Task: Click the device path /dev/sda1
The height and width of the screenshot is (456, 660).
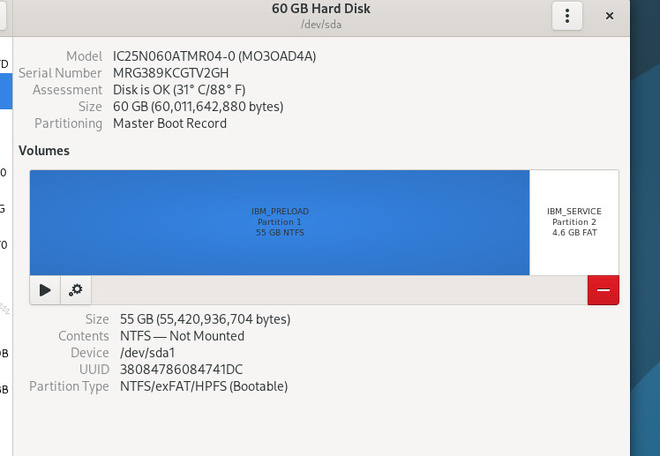Action: pos(147,353)
